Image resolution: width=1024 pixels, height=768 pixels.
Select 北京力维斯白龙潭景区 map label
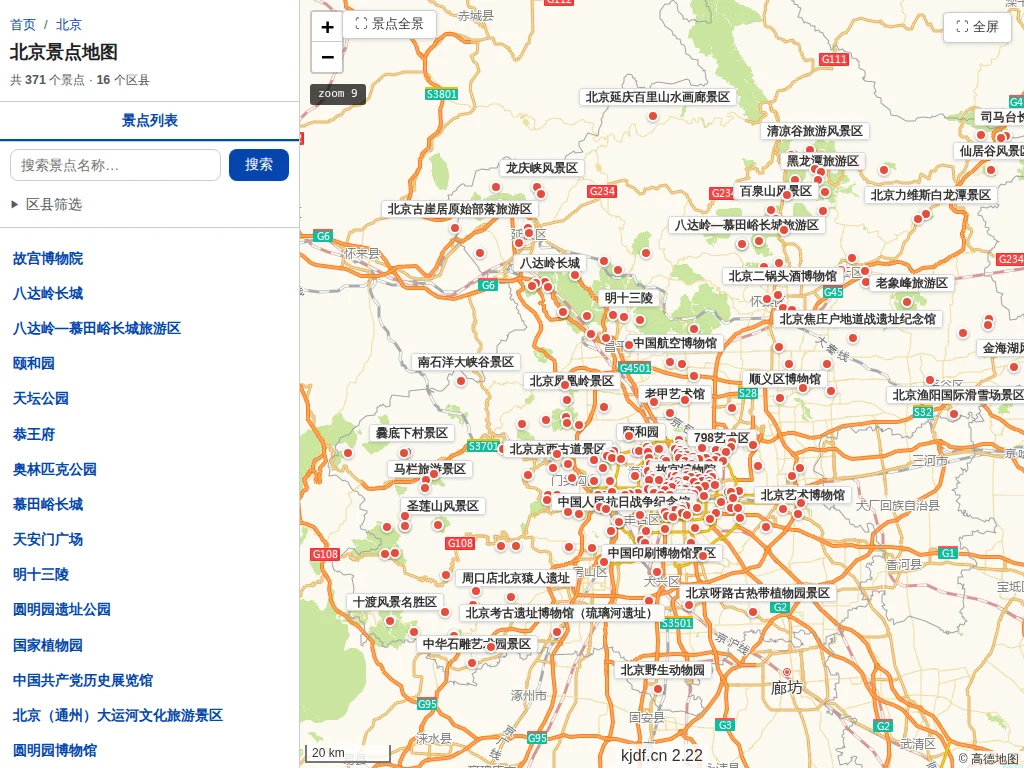[x=931, y=195]
